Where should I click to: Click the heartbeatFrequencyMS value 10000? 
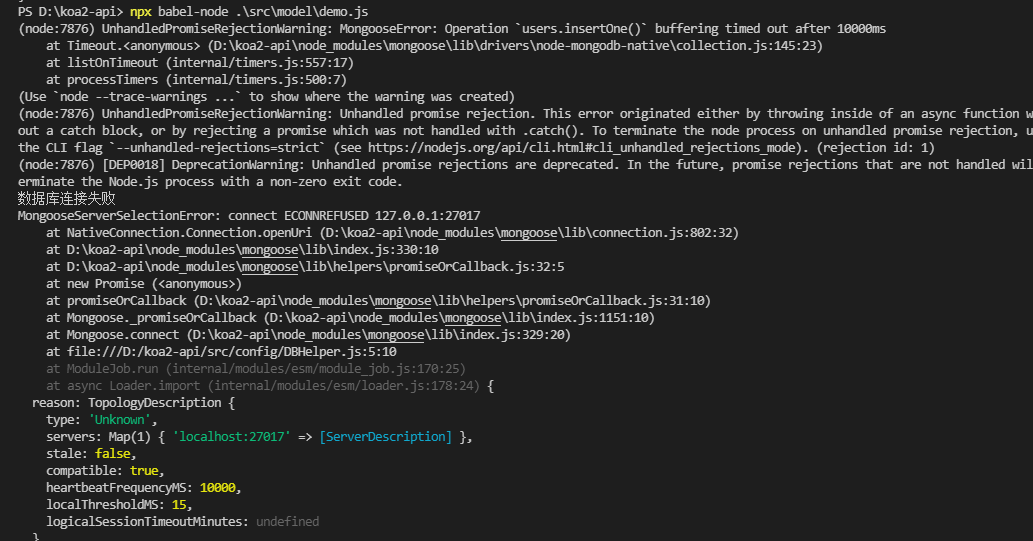coord(220,487)
